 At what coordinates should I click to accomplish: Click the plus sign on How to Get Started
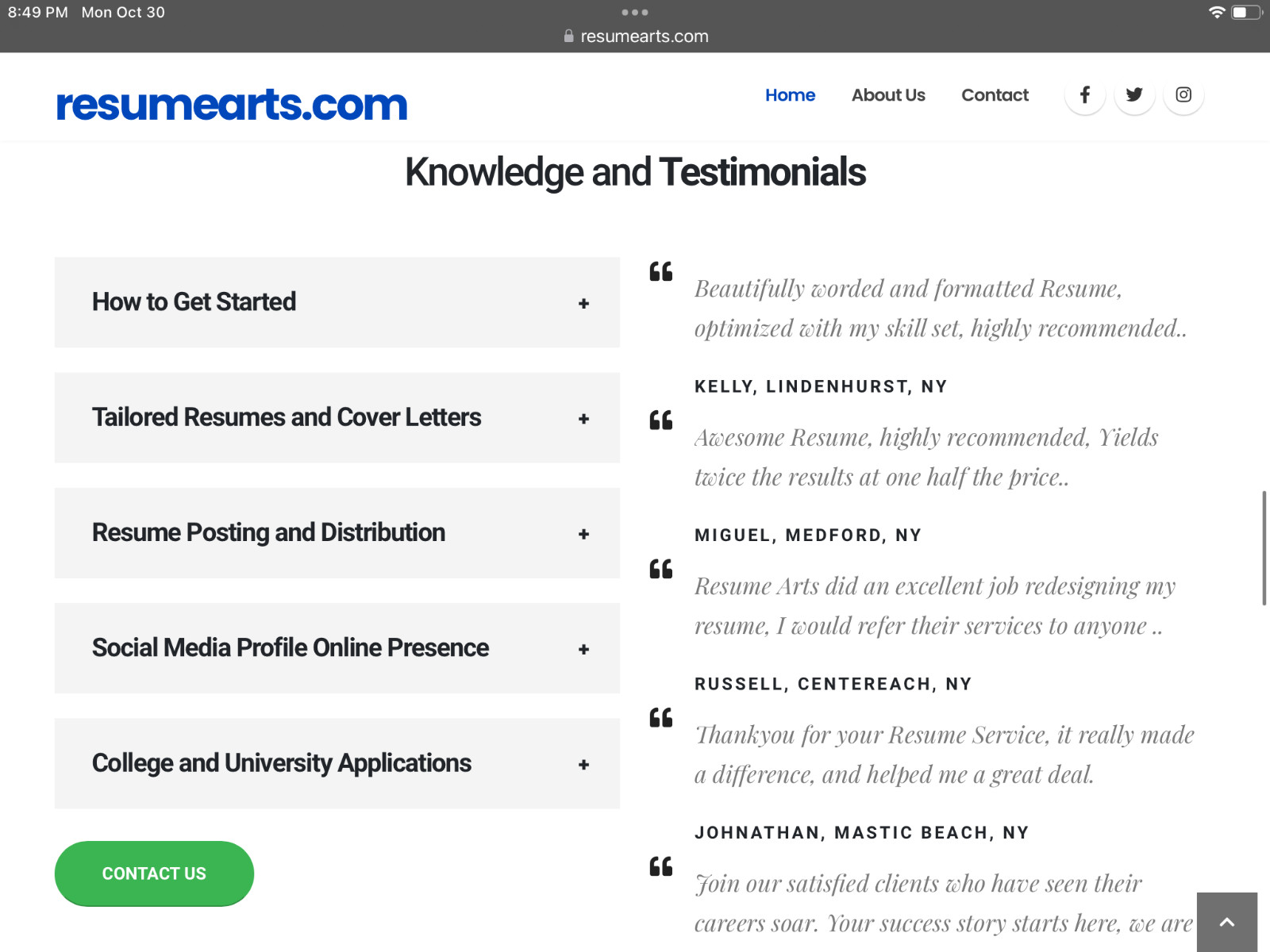pyautogui.click(x=583, y=304)
